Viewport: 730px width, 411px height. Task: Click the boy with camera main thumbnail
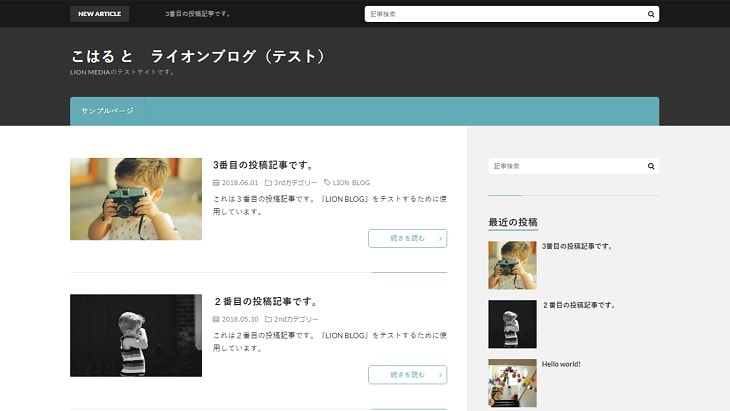pos(136,199)
